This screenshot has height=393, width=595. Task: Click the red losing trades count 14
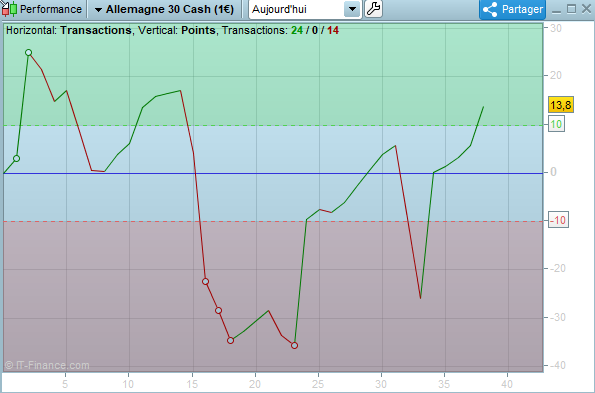(333, 30)
